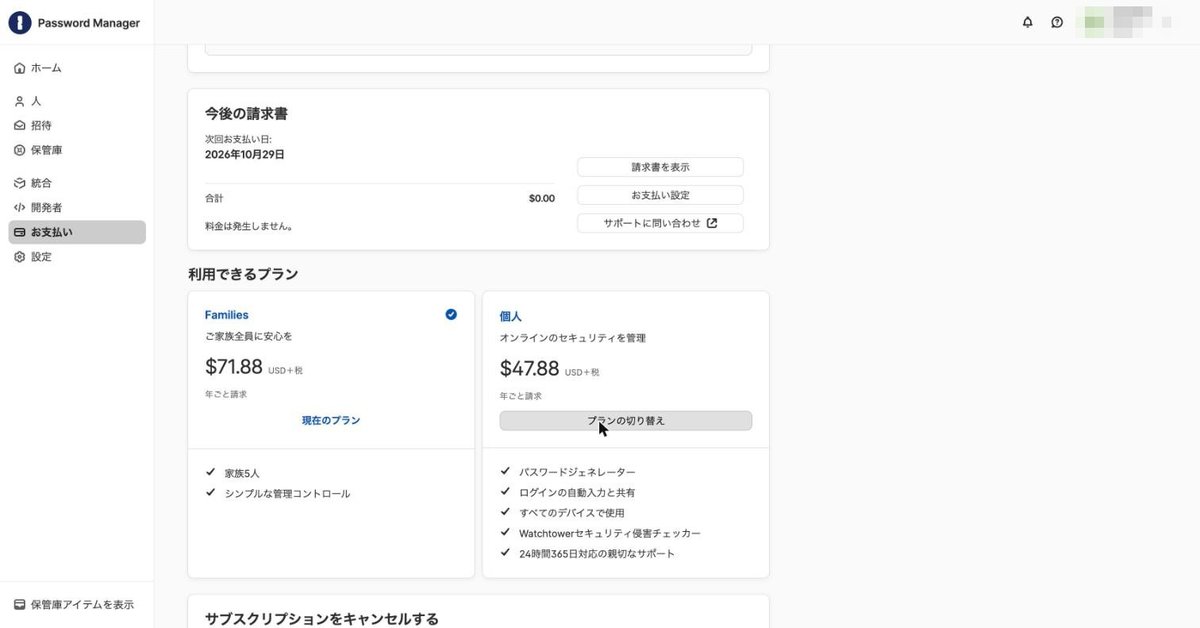Screen dimensions: 1200x628
Task: Click the サポートに問い合わせ button
Action: 660,223
